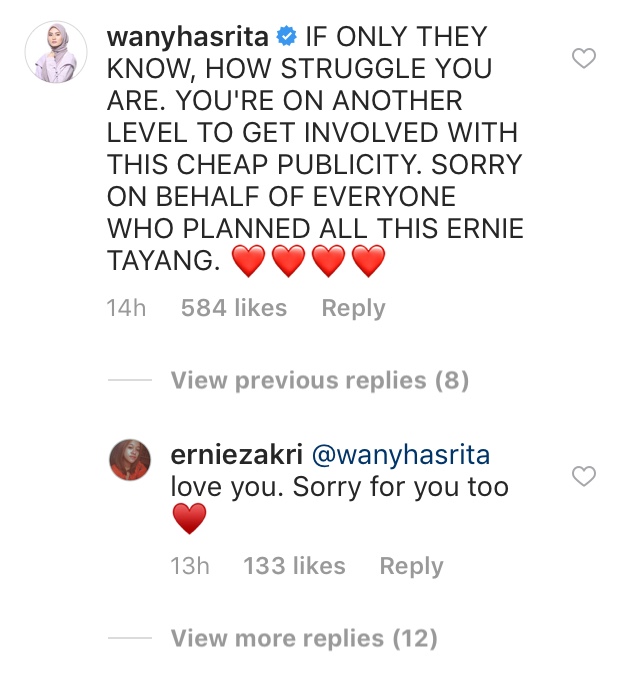Reply to erniezakri's comment

pyautogui.click(x=411, y=566)
